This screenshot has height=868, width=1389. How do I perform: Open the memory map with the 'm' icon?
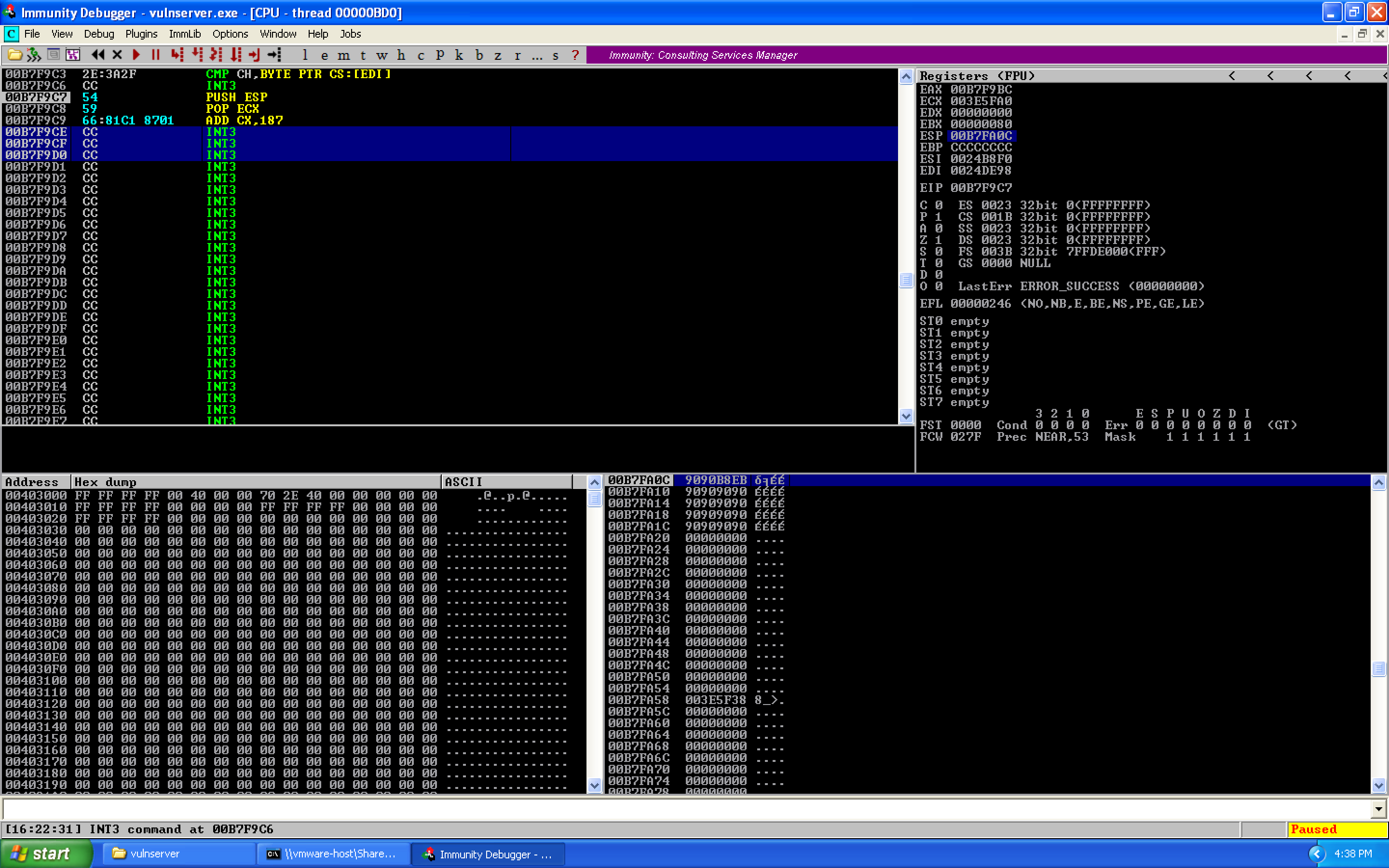(344, 55)
